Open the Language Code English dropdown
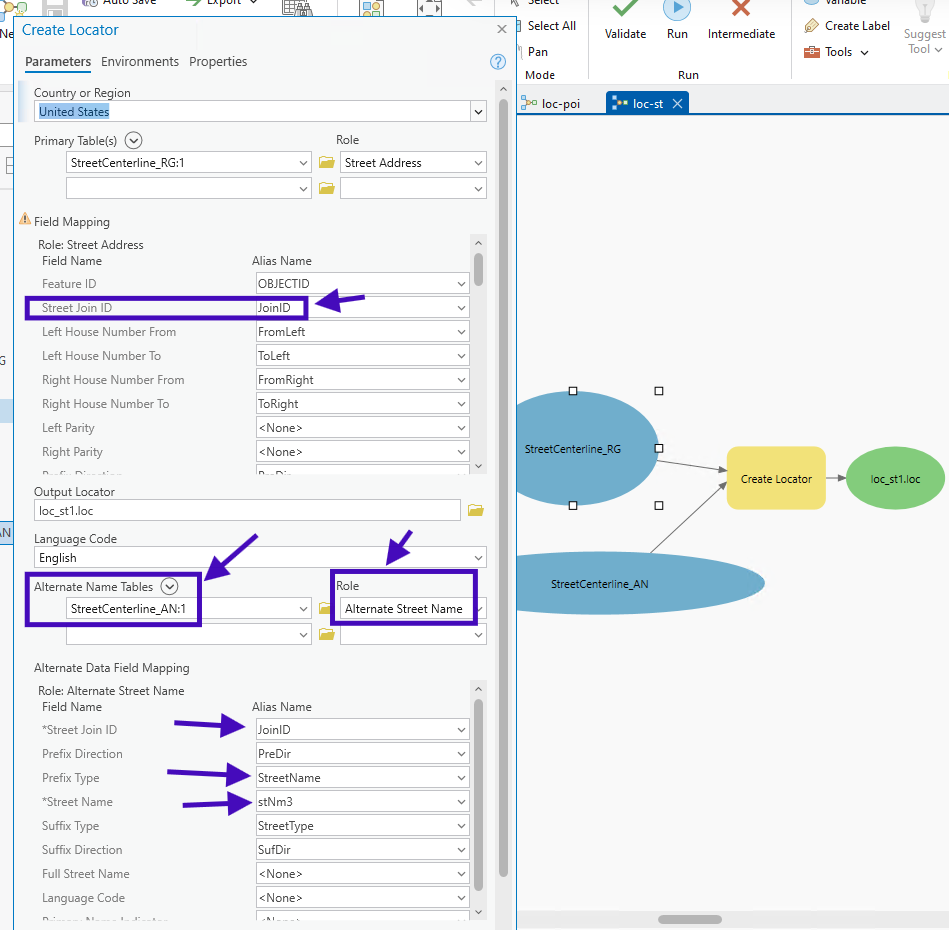This screenshot has width=949, height=930. 478,558
